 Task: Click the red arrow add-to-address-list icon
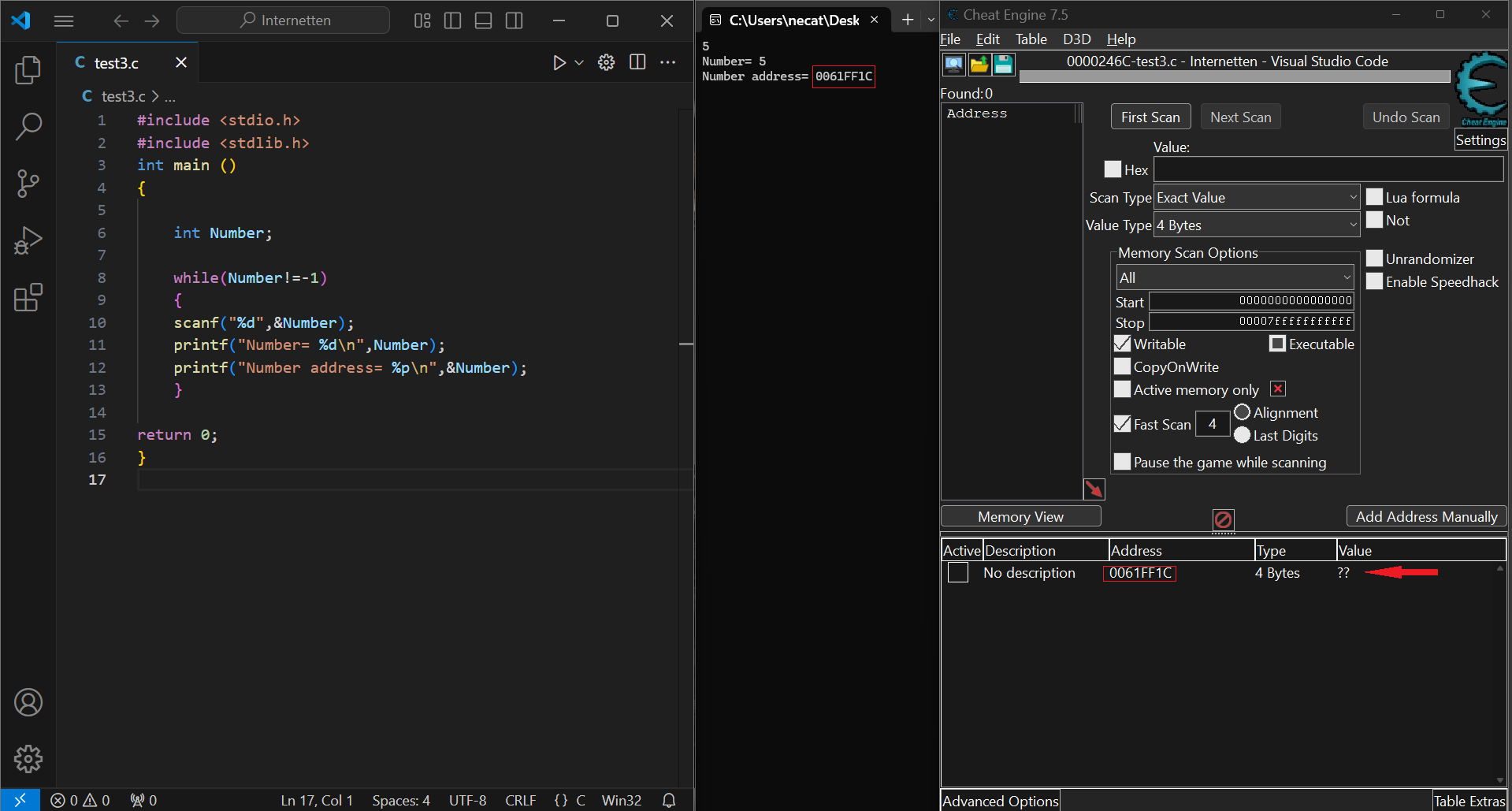click(x=1094, y=489)
